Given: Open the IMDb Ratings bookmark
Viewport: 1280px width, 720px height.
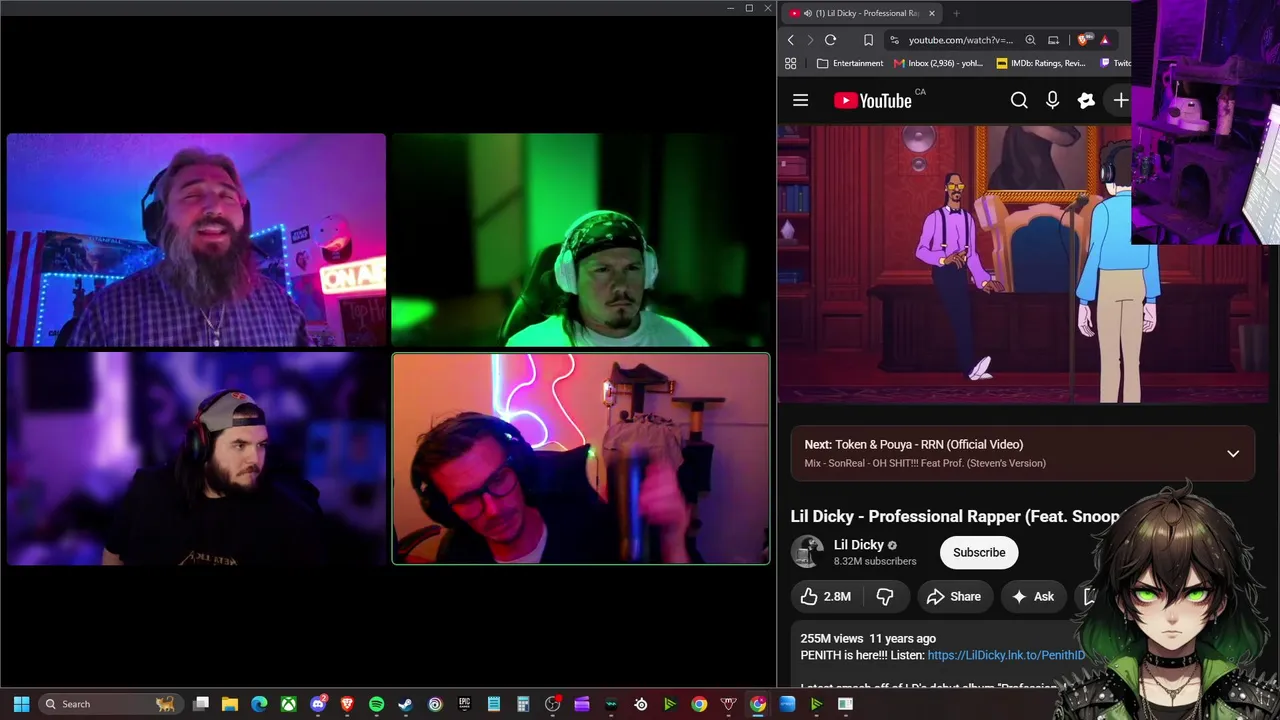Looking at the screenshot, I should coord(1040,63).
